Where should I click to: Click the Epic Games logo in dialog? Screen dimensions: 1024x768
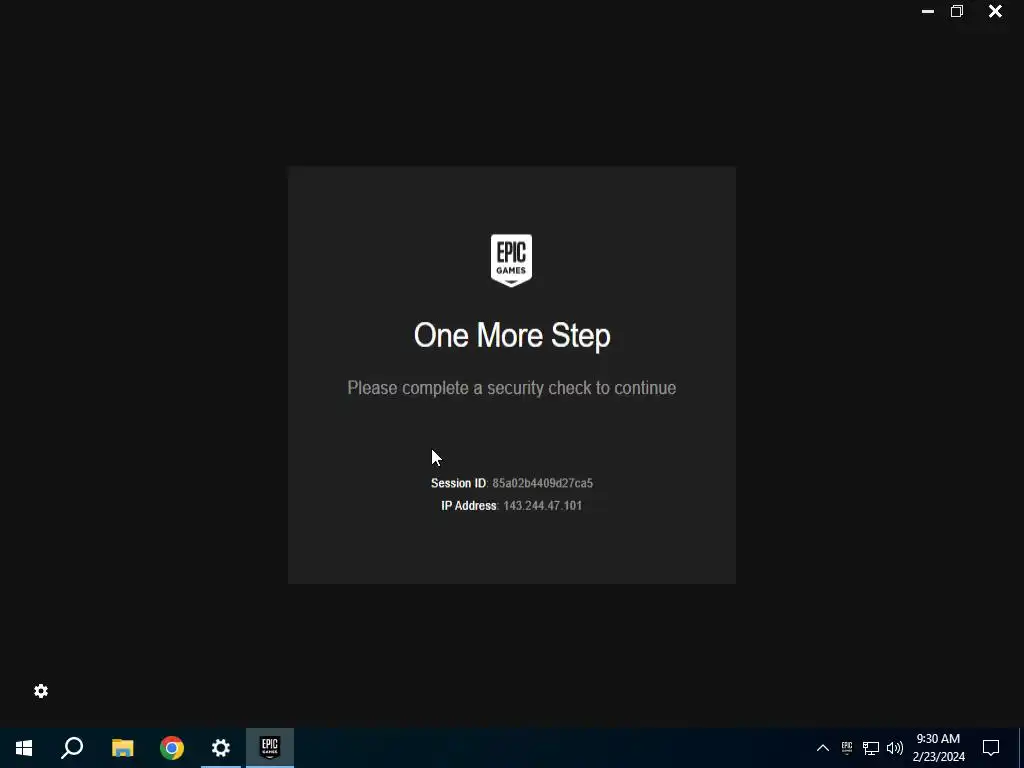[511, 260]
